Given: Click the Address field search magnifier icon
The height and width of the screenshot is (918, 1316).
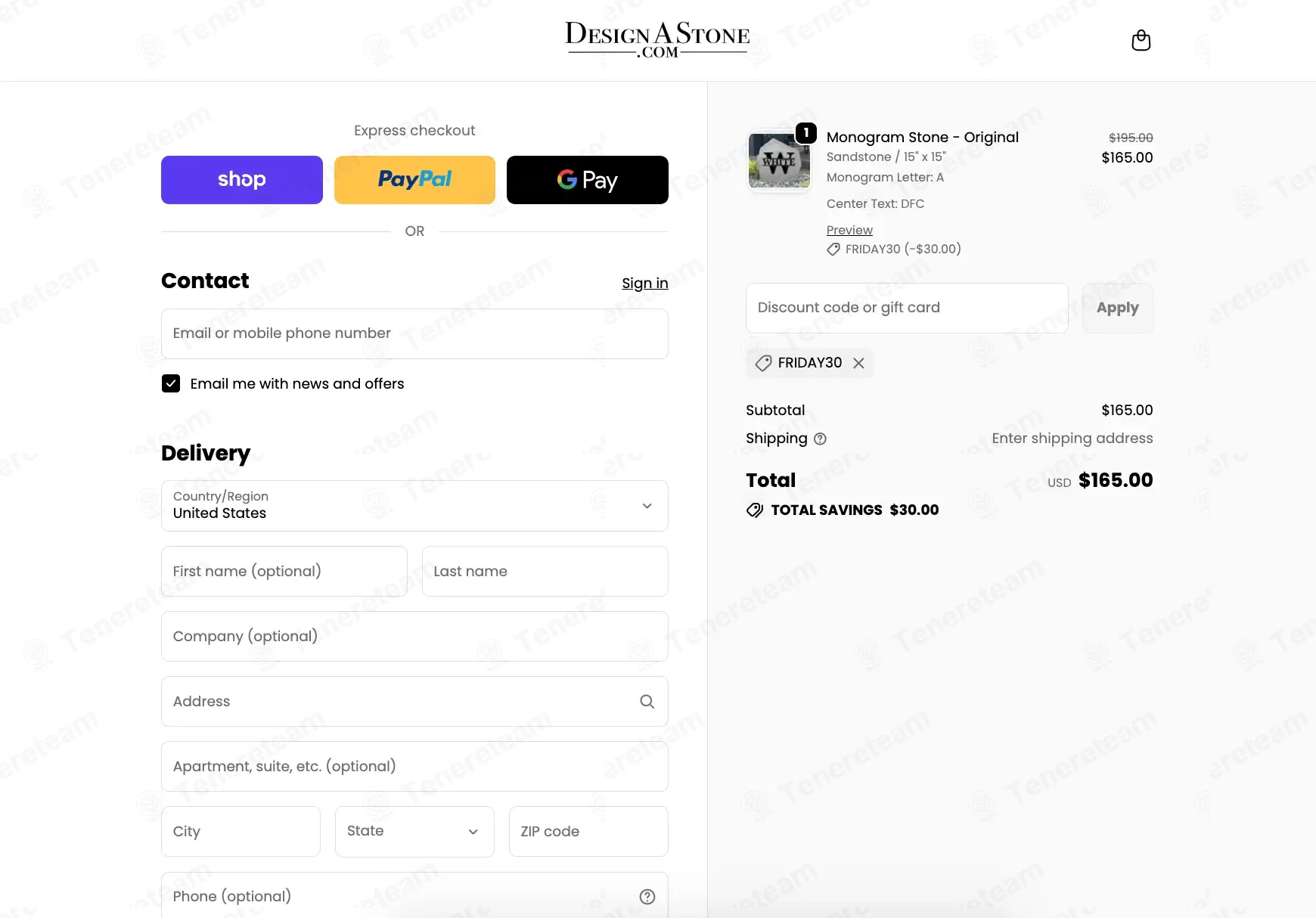Looking at the screenshot, I should [x=647, y=702].
